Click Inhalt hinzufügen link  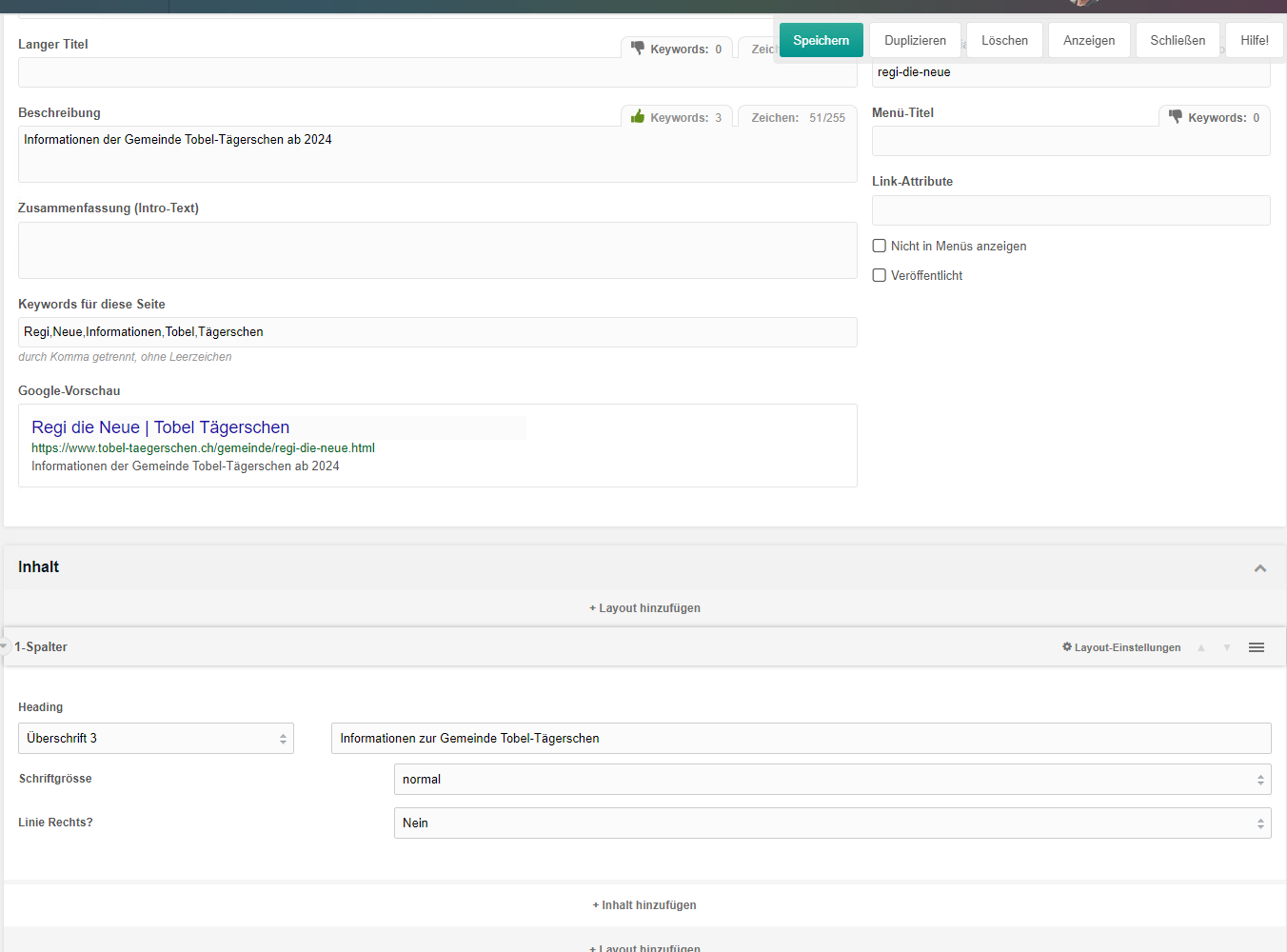tap(644, 905)
